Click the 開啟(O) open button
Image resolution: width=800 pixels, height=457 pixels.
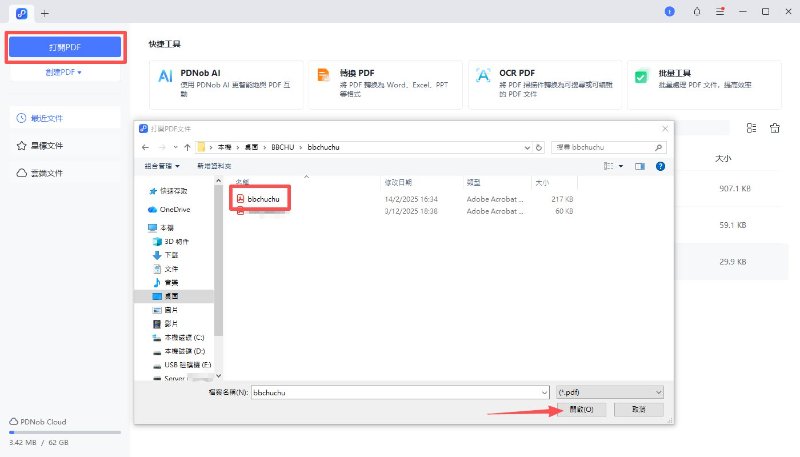coord(582,410)
